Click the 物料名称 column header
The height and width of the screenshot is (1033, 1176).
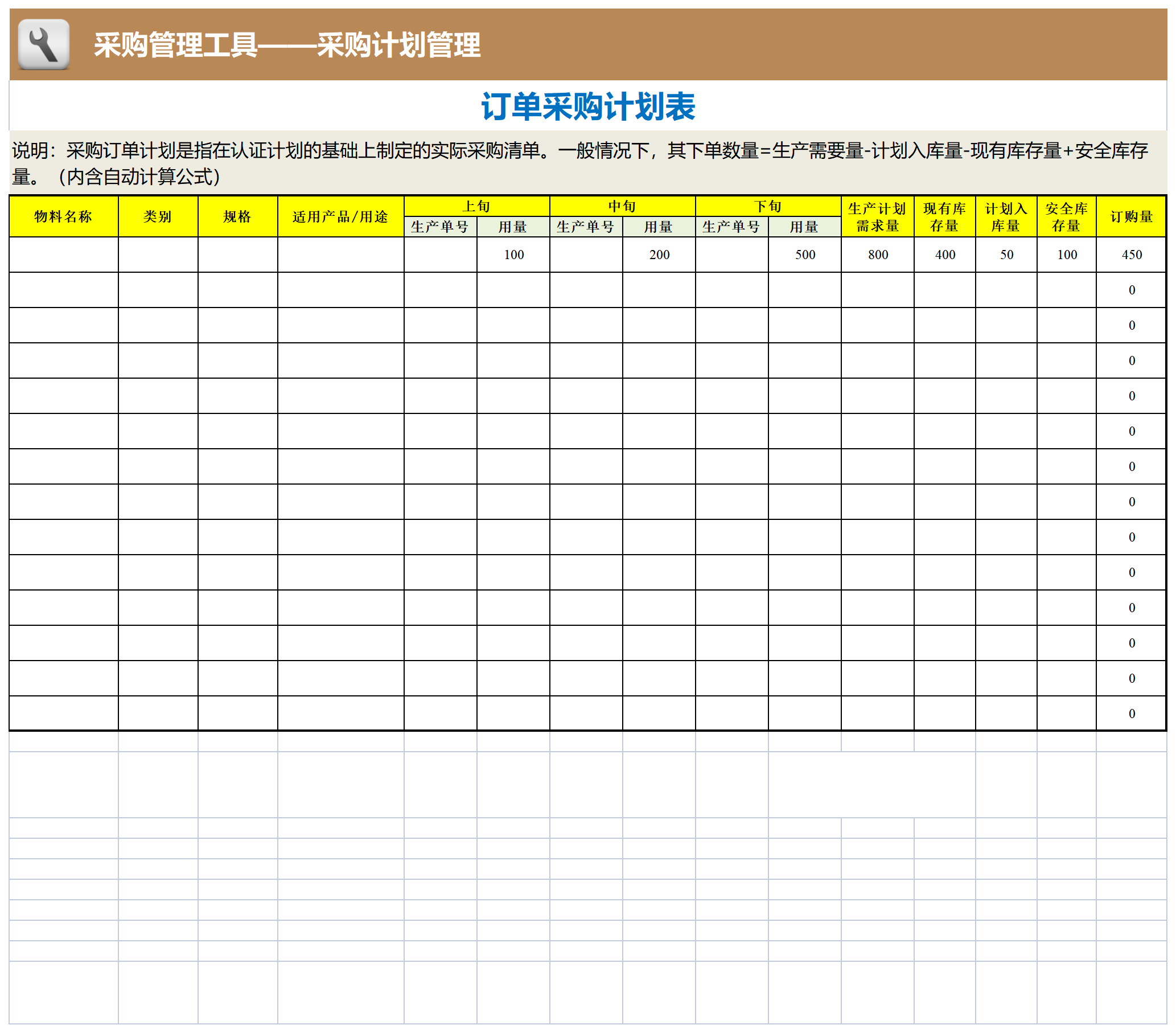click(63, 216)
